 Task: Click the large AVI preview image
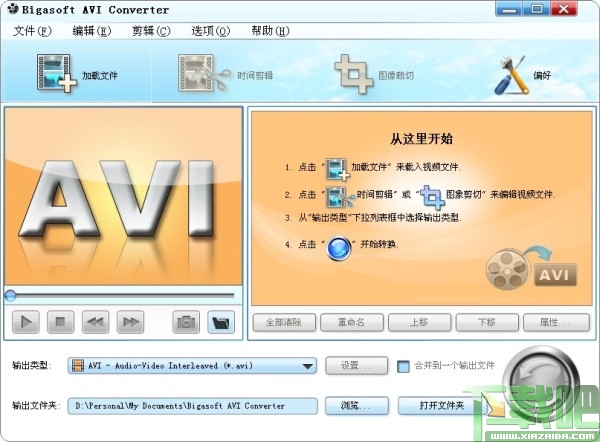coord(123,196)
